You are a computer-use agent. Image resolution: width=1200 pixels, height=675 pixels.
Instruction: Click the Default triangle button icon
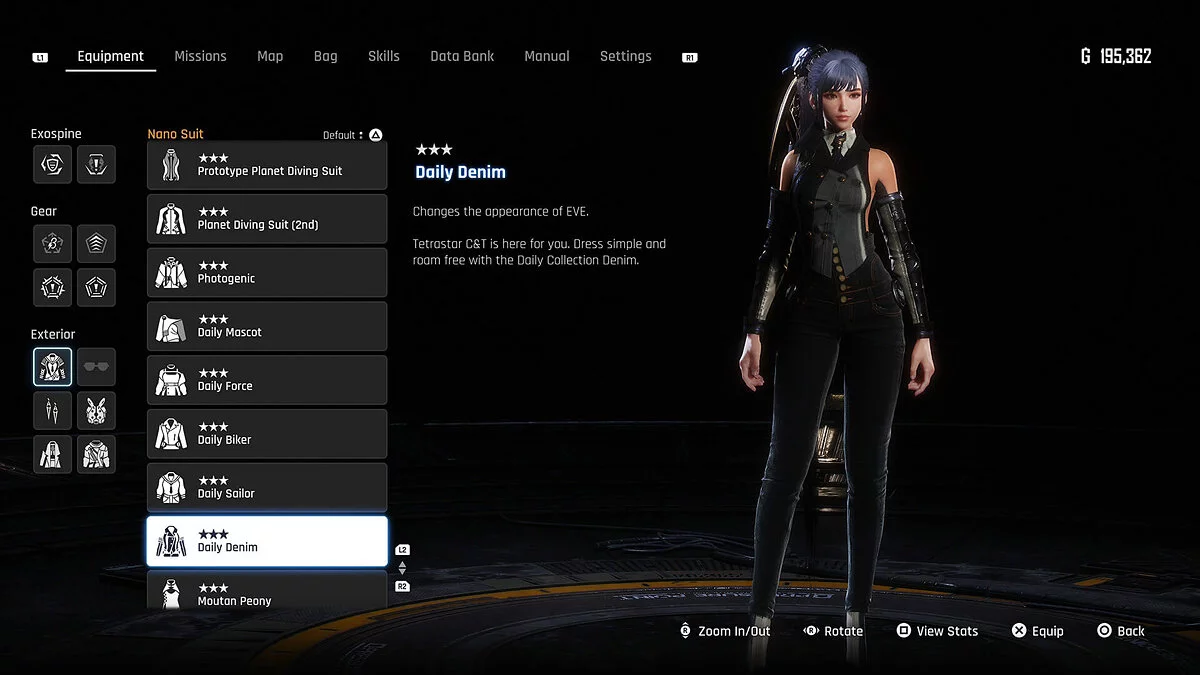click(376, 135)
